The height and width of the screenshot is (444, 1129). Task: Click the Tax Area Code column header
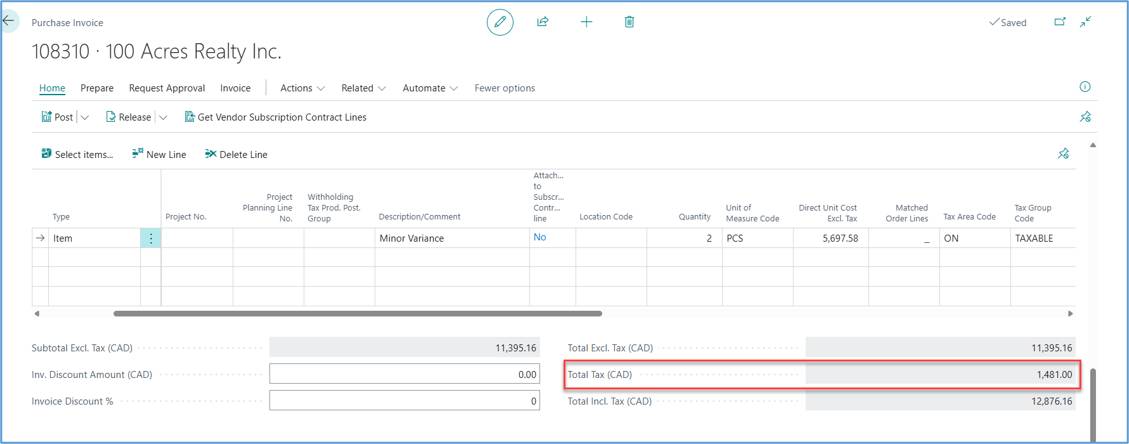click(x=969, y=217)
